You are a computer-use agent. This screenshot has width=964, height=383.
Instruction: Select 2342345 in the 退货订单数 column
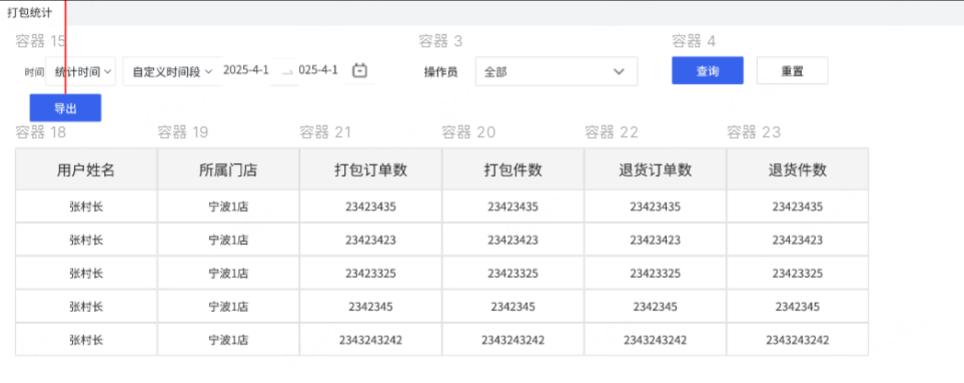pos(655,306)
